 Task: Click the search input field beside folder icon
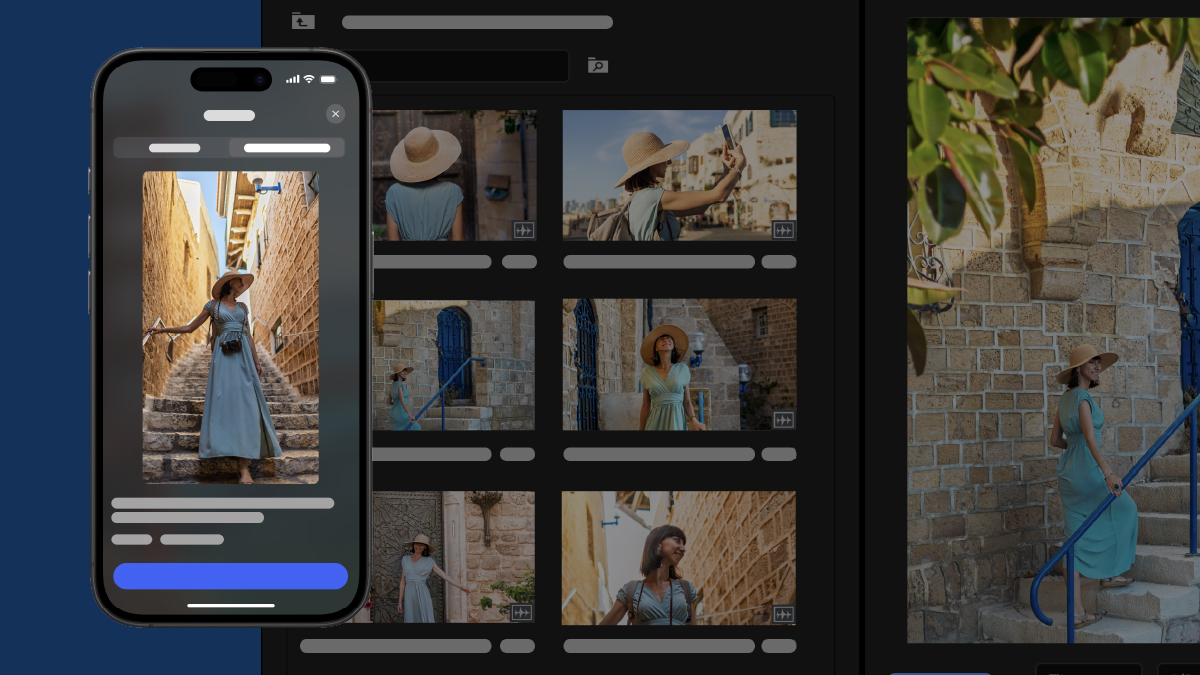pyautogui.click(x=470, y=66)
